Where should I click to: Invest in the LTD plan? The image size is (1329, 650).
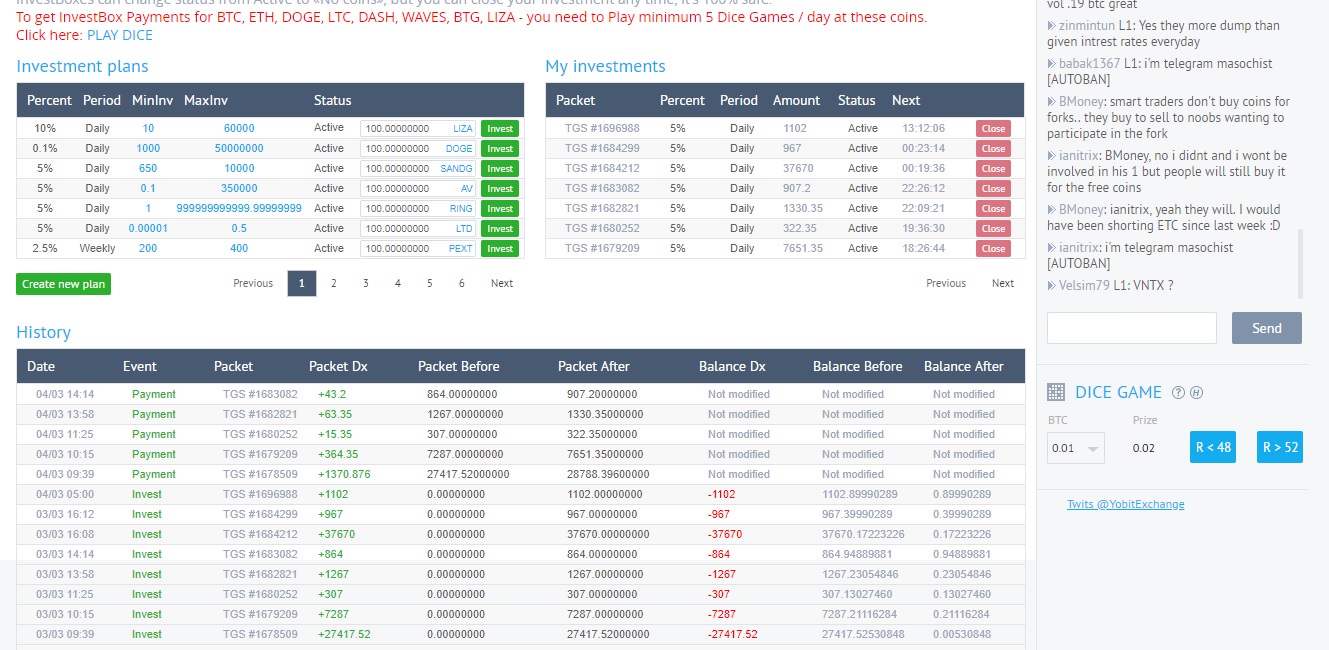[x=500, y=228]
